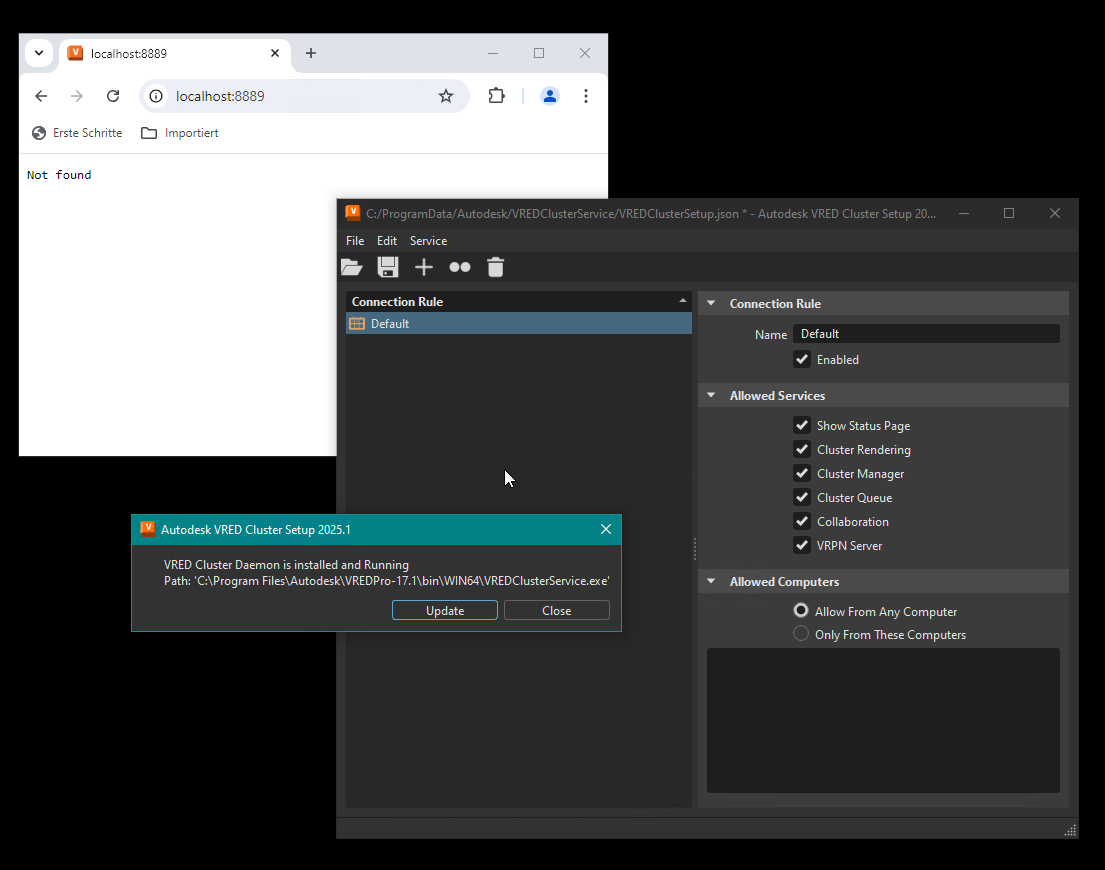
Task: Edit the rule Name field
Action: click(926, 334)
